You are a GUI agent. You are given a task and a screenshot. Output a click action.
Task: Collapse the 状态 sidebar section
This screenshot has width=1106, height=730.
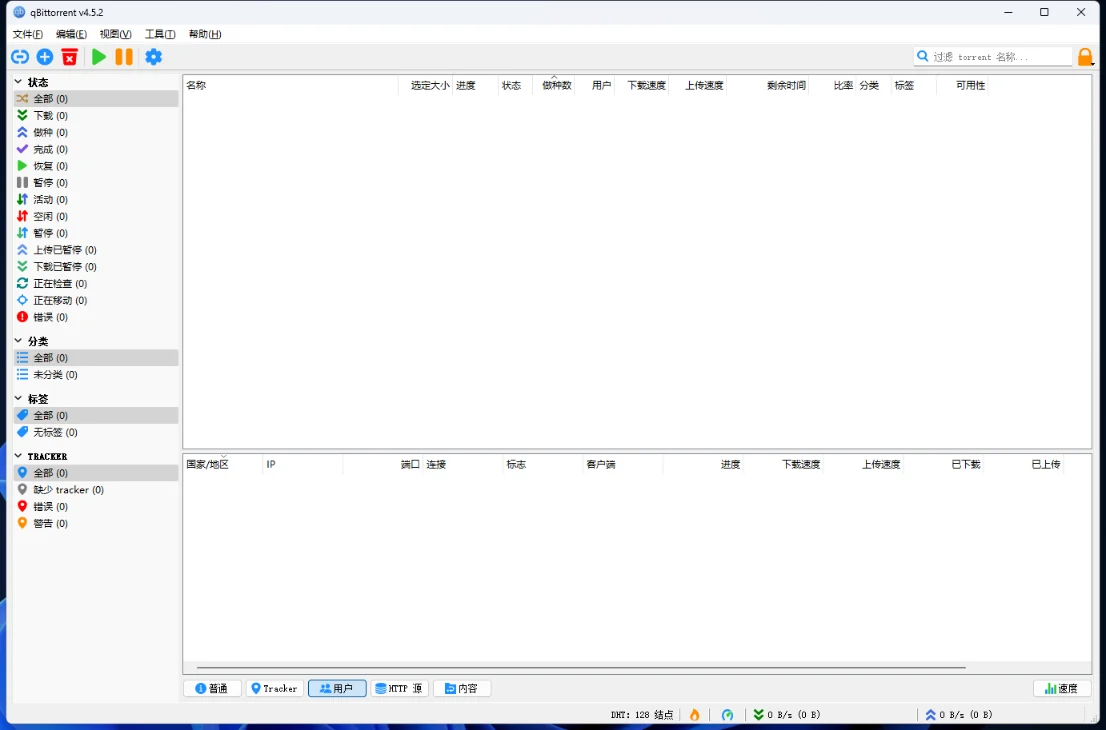(18, 82)
